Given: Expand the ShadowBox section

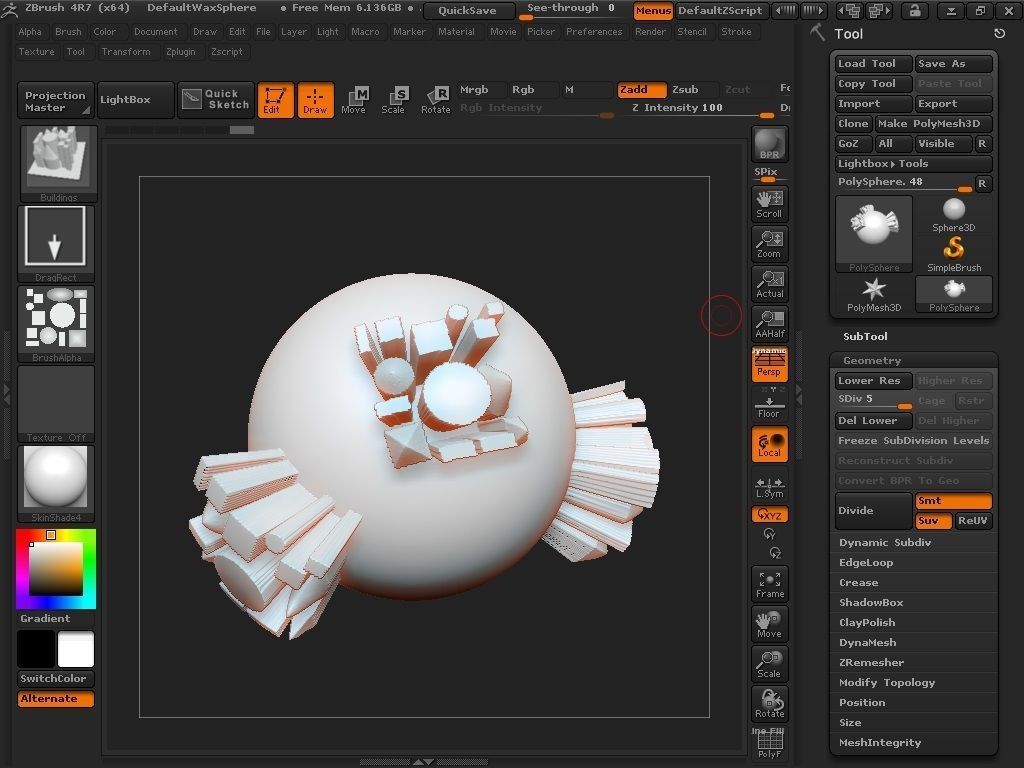Looking at the screenshot, I should point(871,602).
